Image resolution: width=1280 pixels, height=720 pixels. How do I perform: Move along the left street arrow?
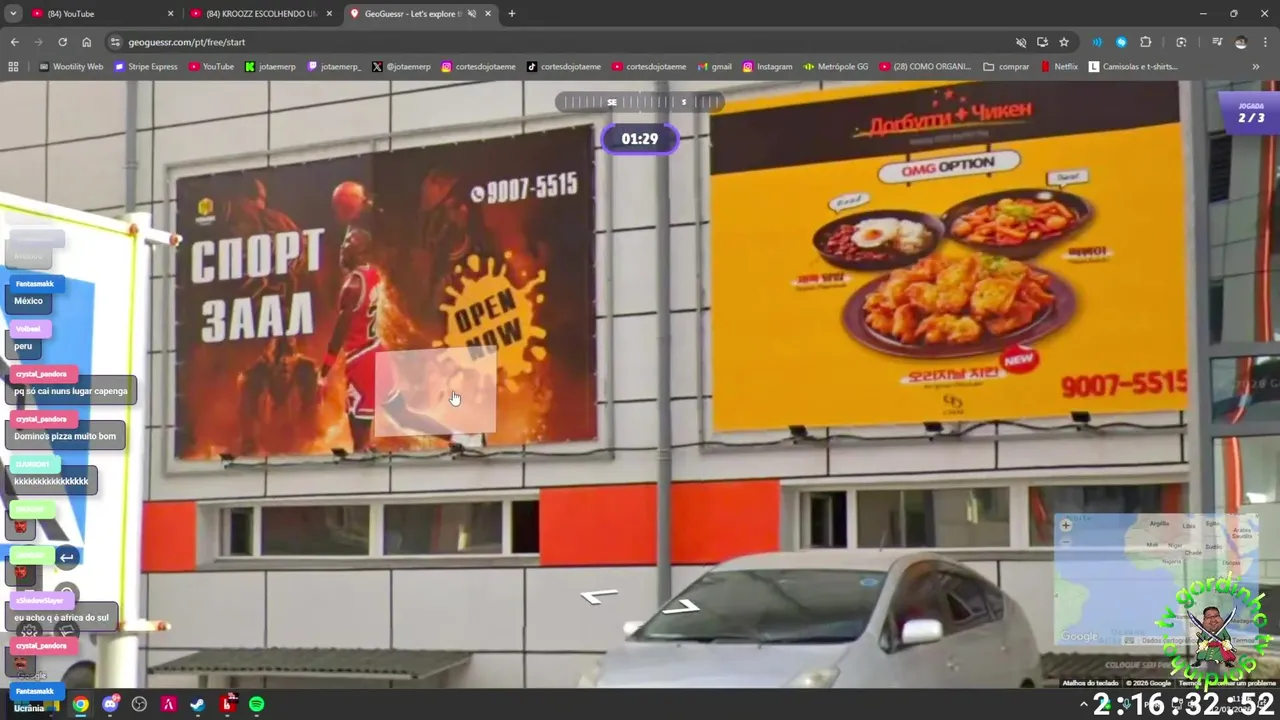click(x=599, y=596)
